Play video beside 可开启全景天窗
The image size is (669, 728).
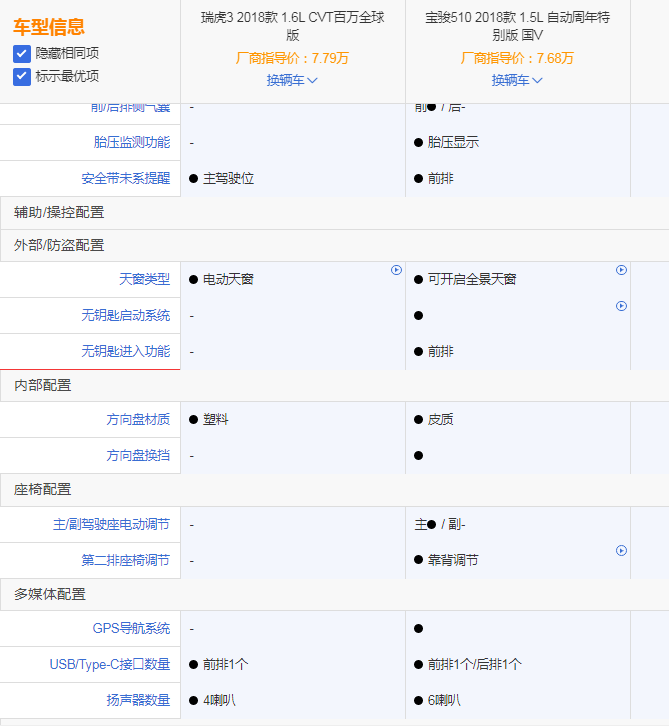point(621,270)
